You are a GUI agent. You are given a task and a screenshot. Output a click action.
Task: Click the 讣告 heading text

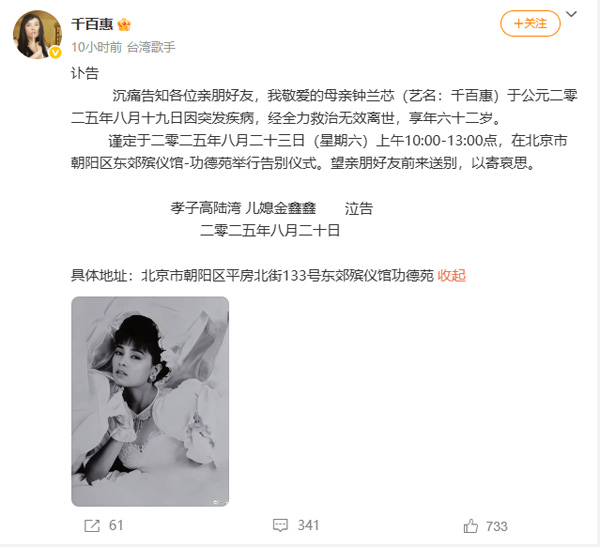tap(85, 73)
